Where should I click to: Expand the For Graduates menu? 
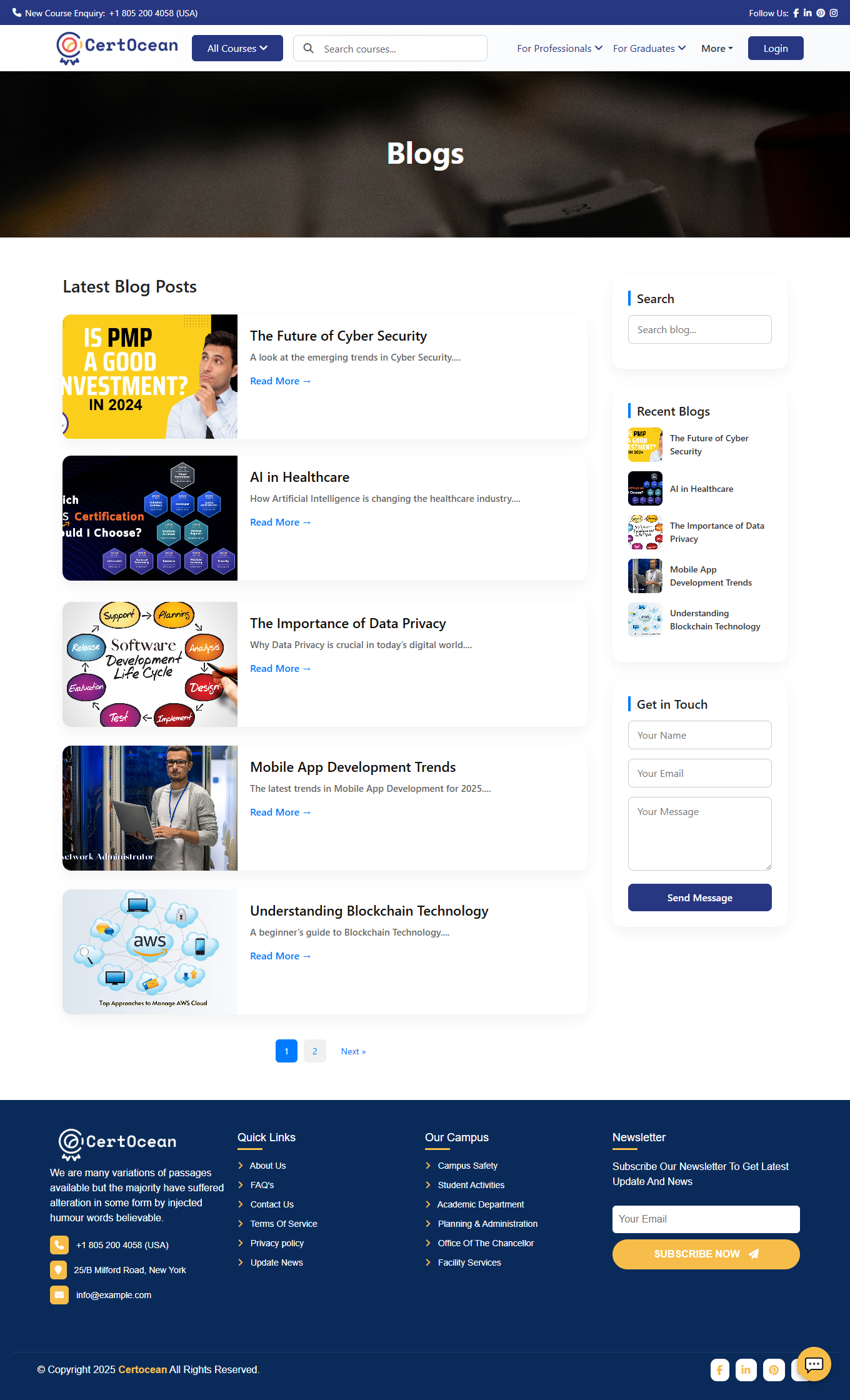(649, 48)
